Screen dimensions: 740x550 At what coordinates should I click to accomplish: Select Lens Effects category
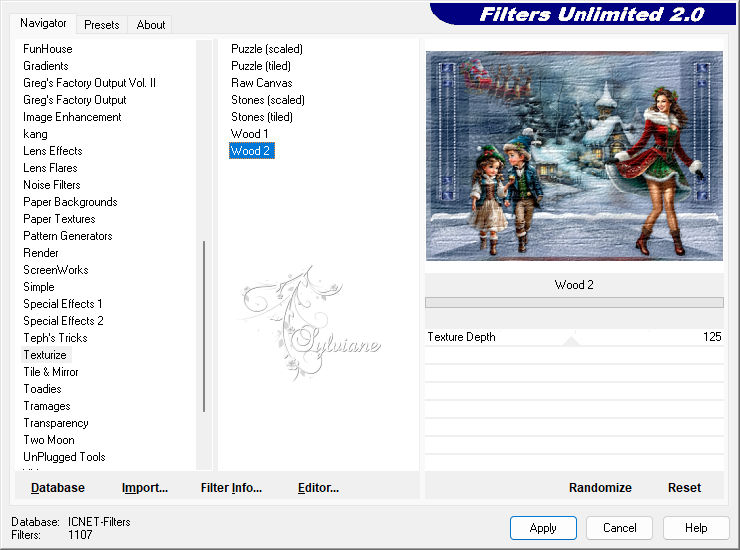(x=53, y=151)
